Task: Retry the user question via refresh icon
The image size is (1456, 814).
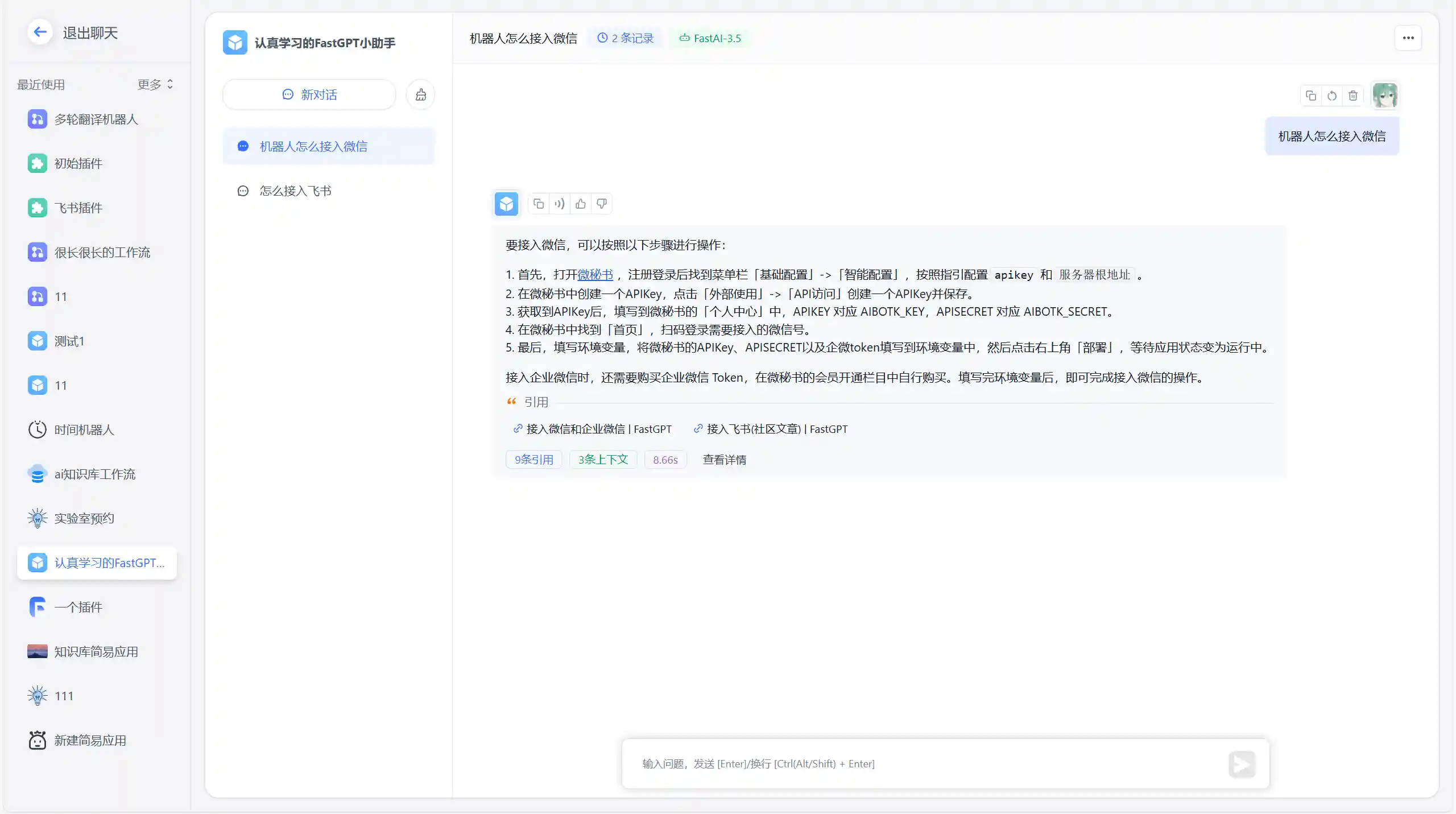Action: coord(1332,96)
